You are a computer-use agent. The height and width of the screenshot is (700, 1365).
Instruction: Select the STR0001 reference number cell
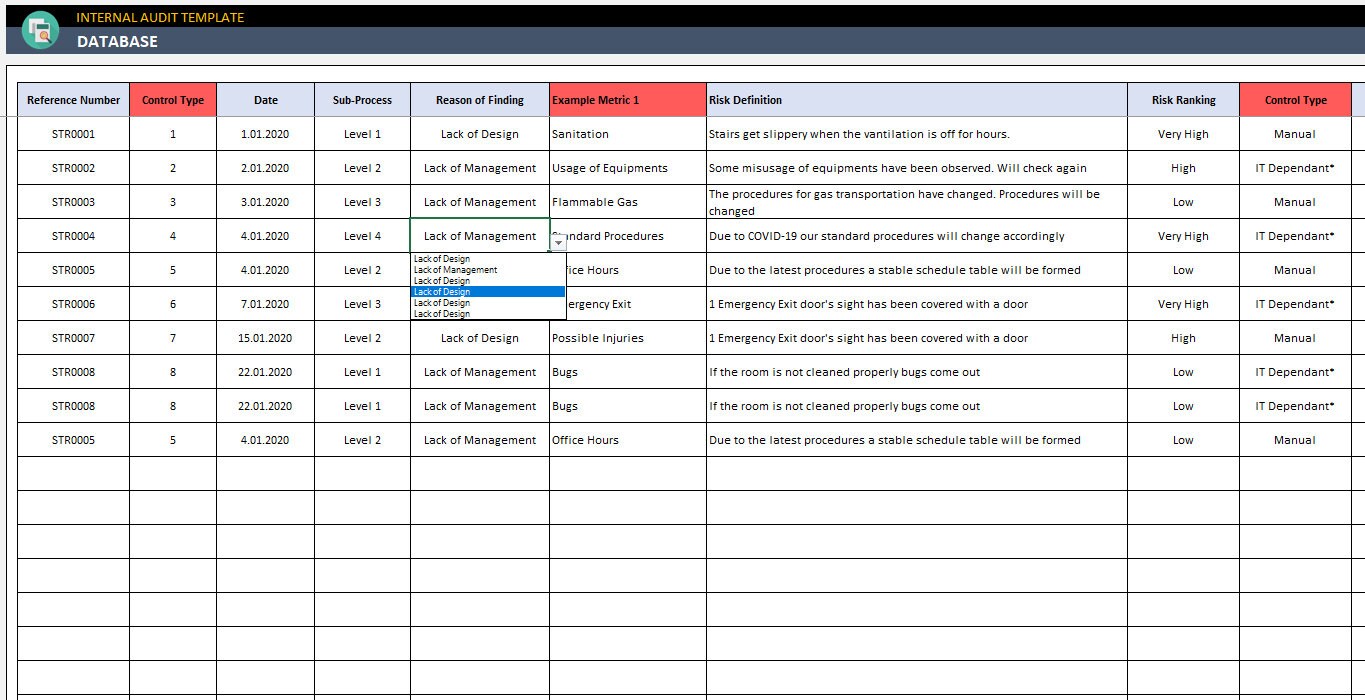(x=73, y=134)
